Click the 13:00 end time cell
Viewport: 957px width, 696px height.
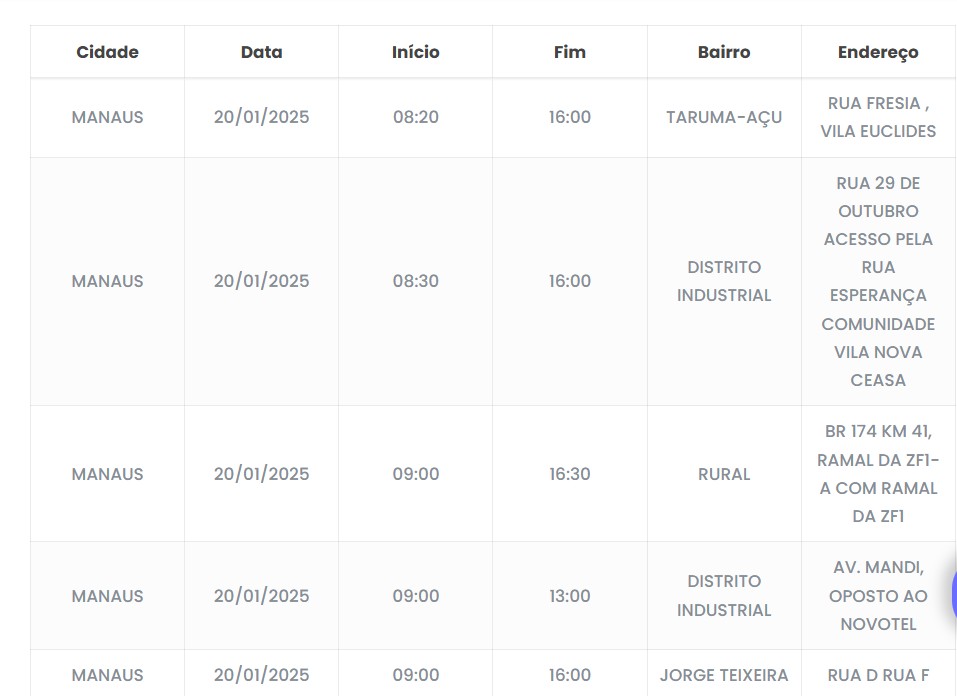(569, 596)
